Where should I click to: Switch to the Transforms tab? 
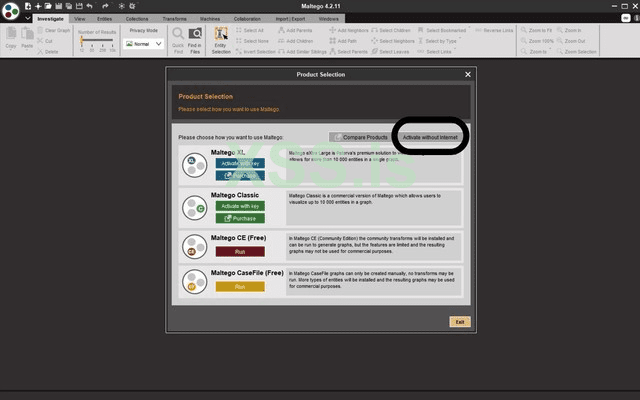(173, 19)
